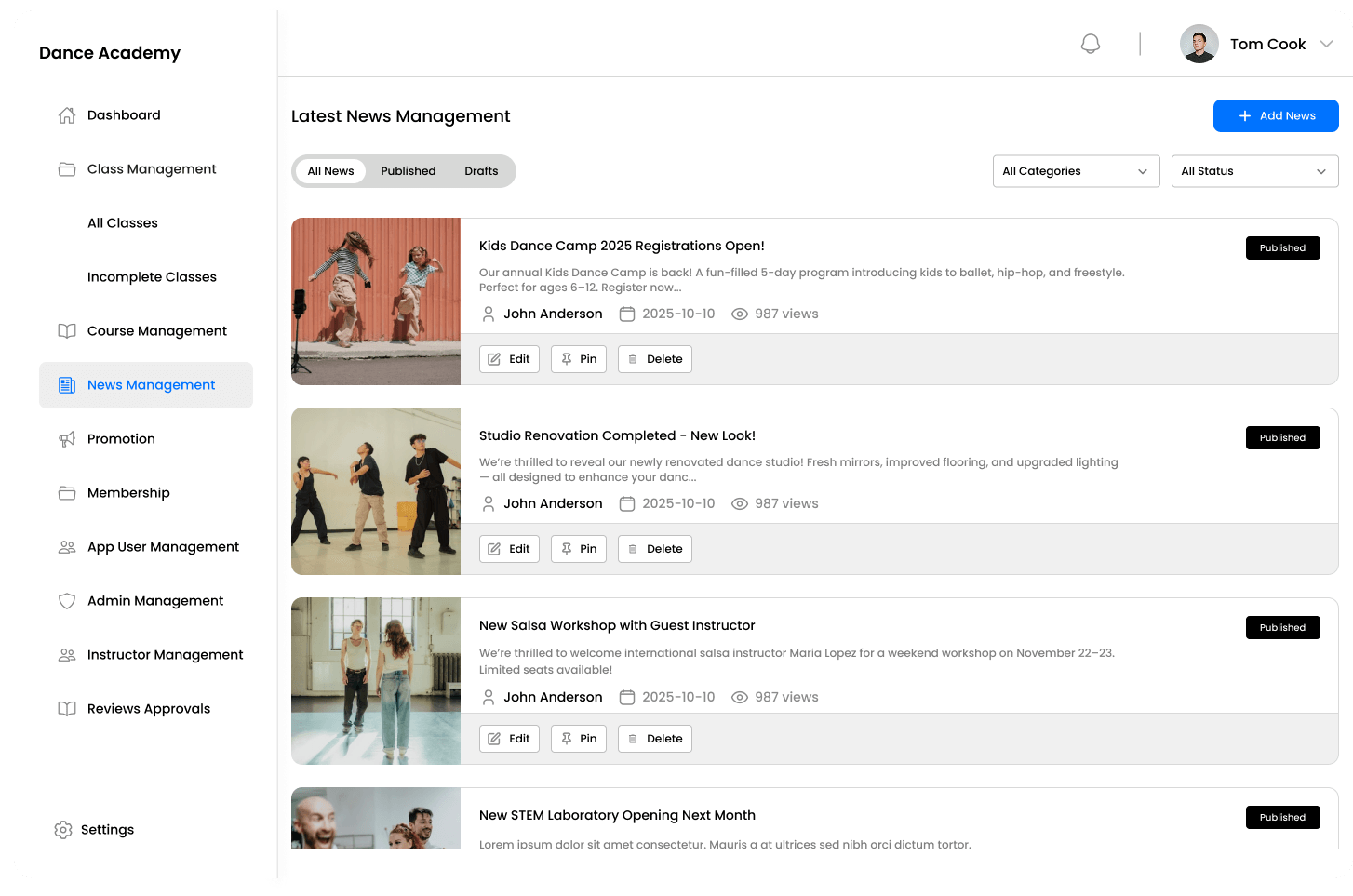Delete the Studio Renovation news item
The image size is (1353, 896).
click(x=654, y=548)
